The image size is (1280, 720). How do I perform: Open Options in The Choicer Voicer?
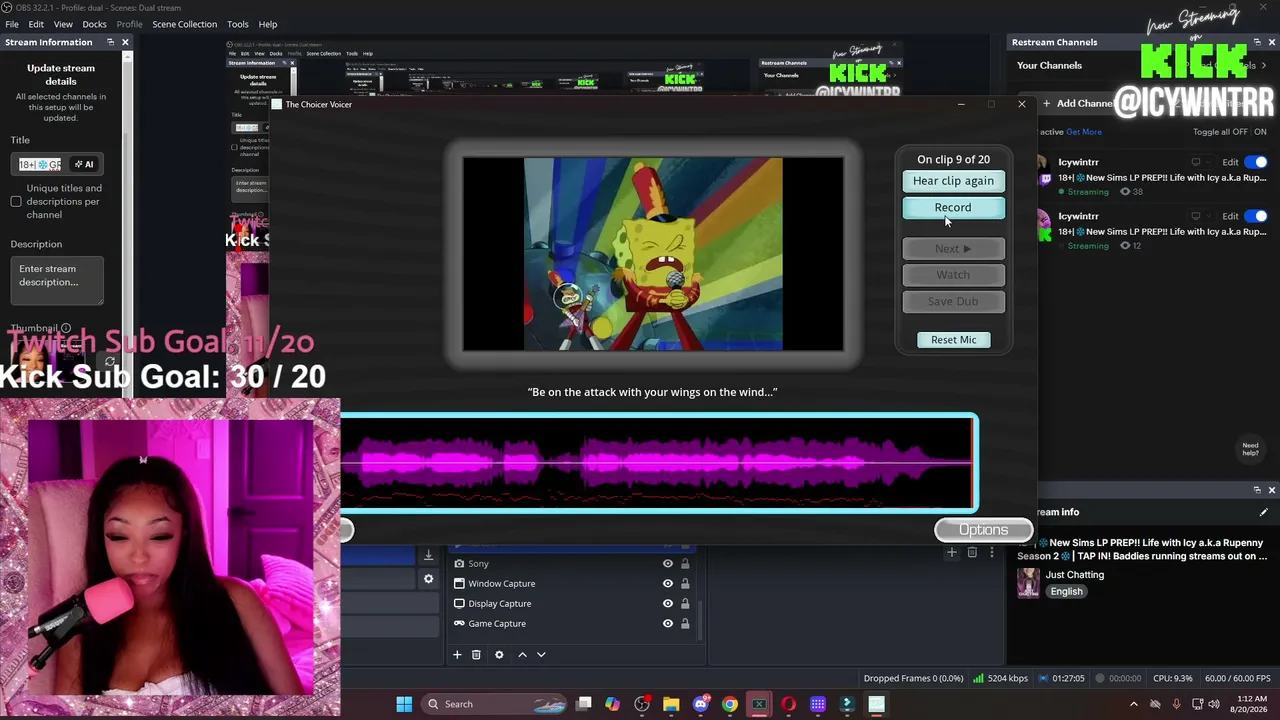click(x=983, y=530)
